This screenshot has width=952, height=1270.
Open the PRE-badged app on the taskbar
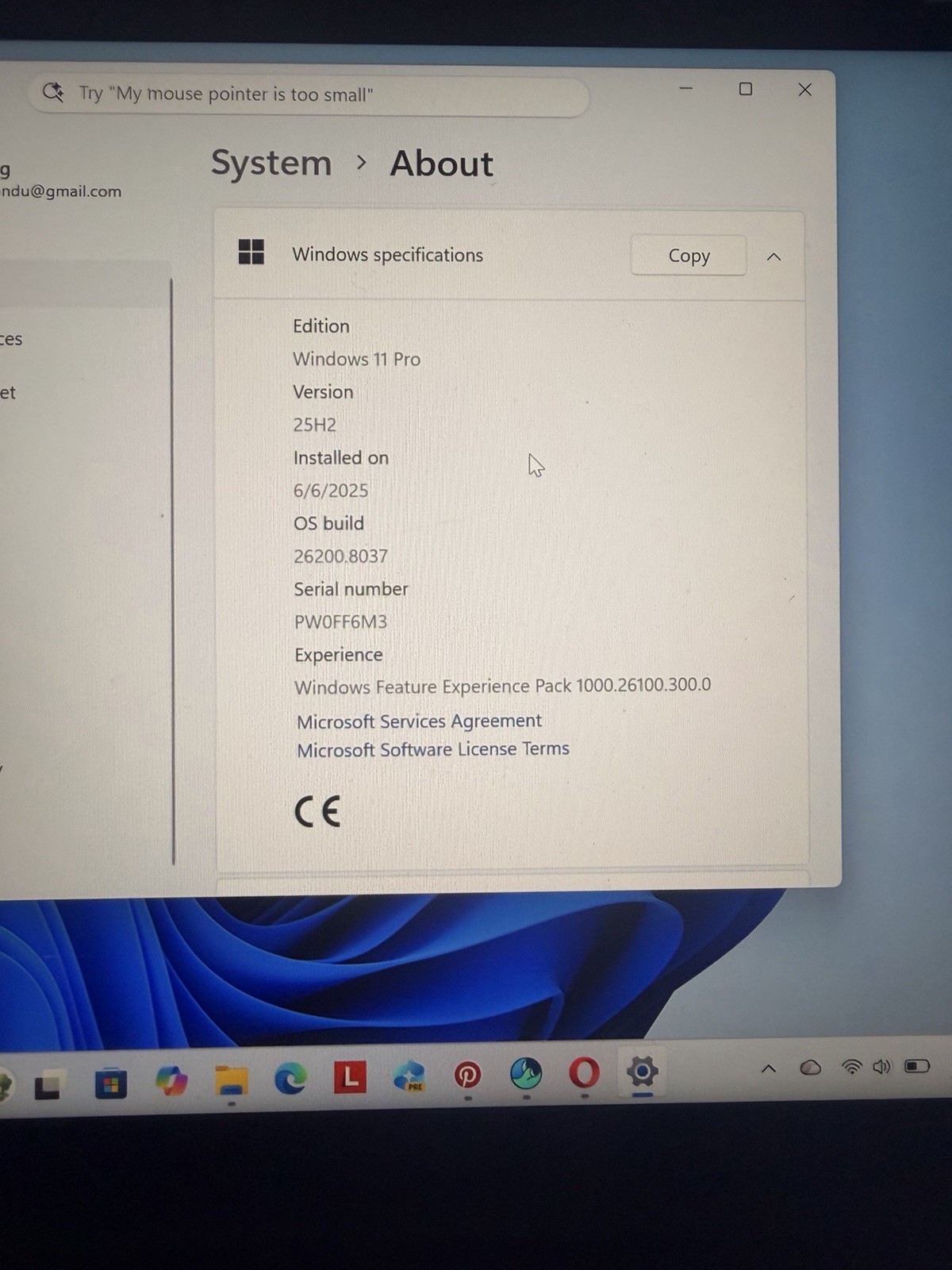click(x=409, y=1076)
